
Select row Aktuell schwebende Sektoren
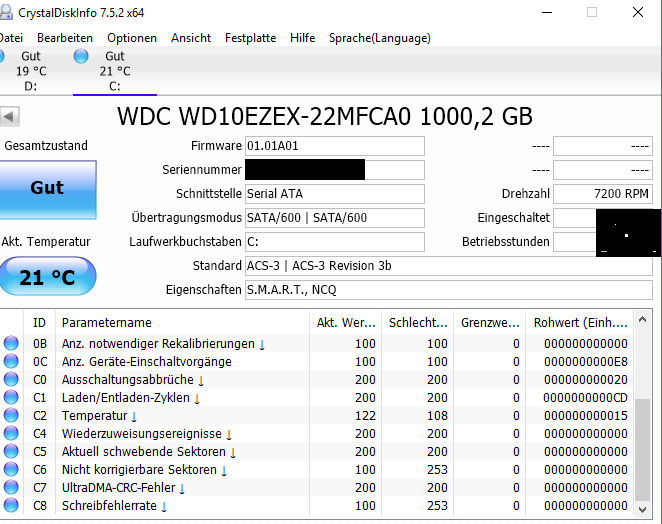point(317,451)
